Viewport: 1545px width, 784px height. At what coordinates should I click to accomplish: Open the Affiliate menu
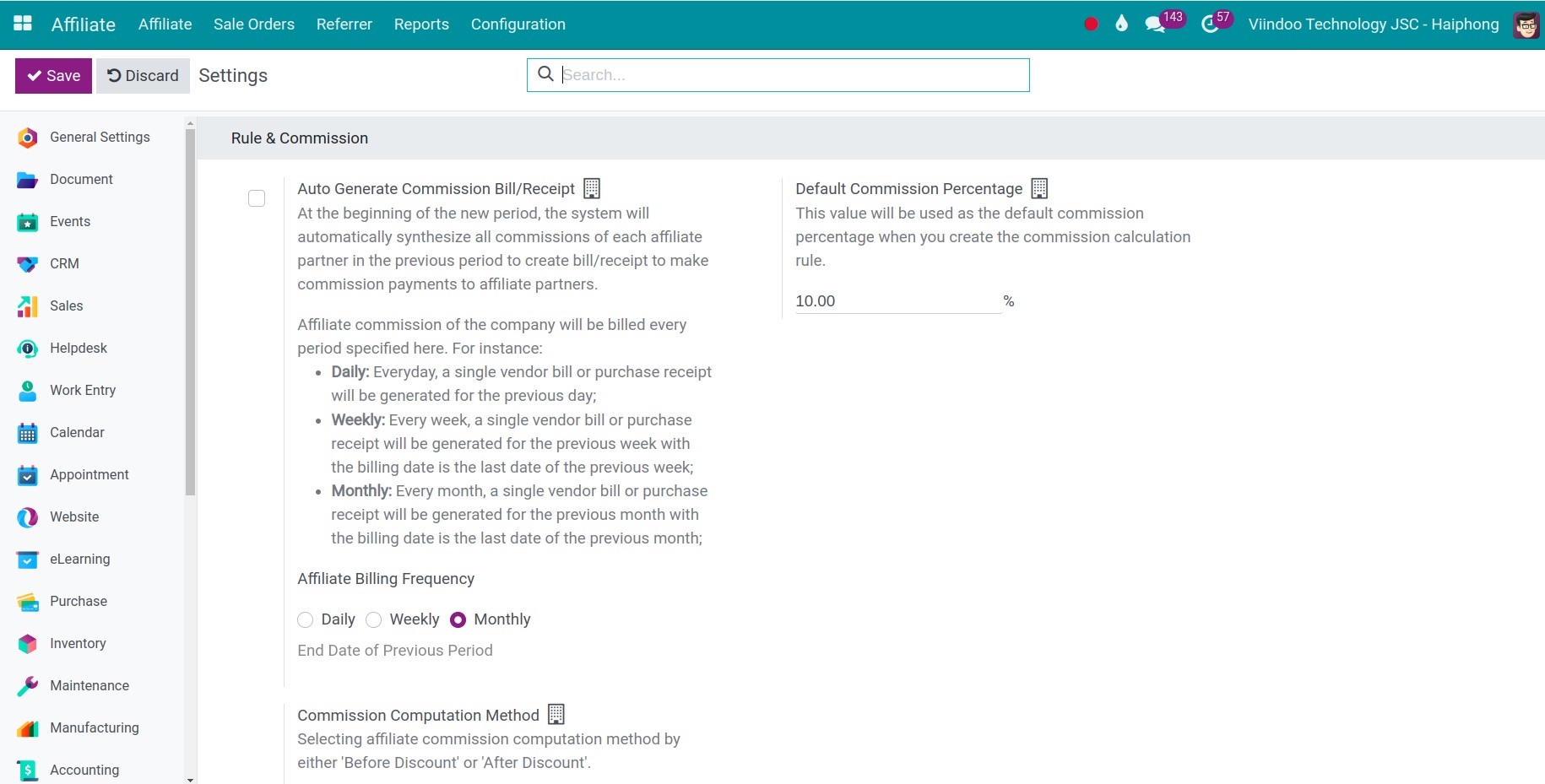click(x=165, y=24)
